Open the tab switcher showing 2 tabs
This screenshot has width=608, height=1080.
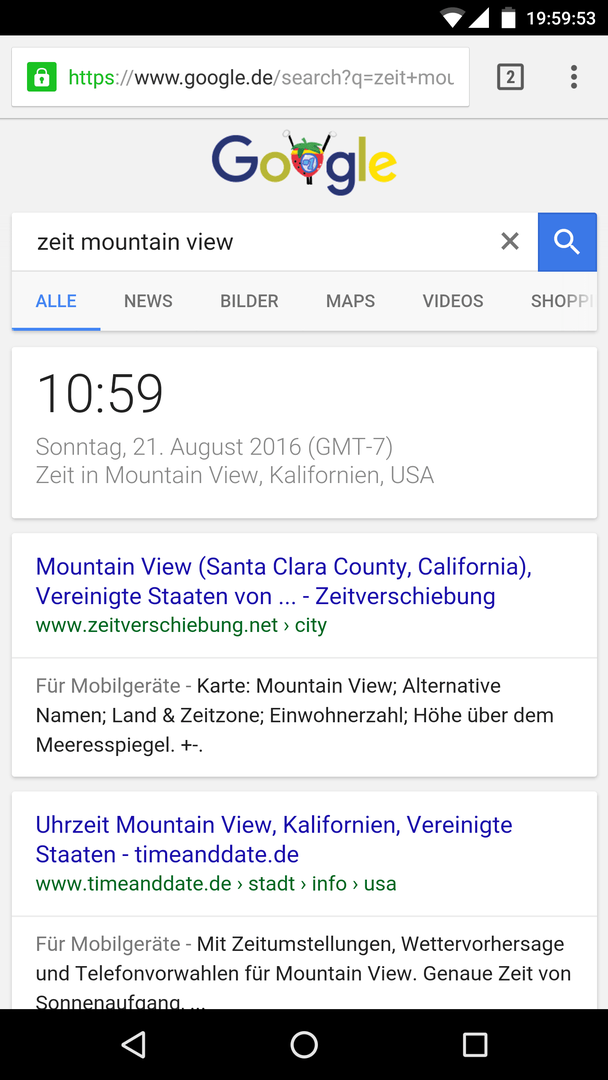[510, 77]
